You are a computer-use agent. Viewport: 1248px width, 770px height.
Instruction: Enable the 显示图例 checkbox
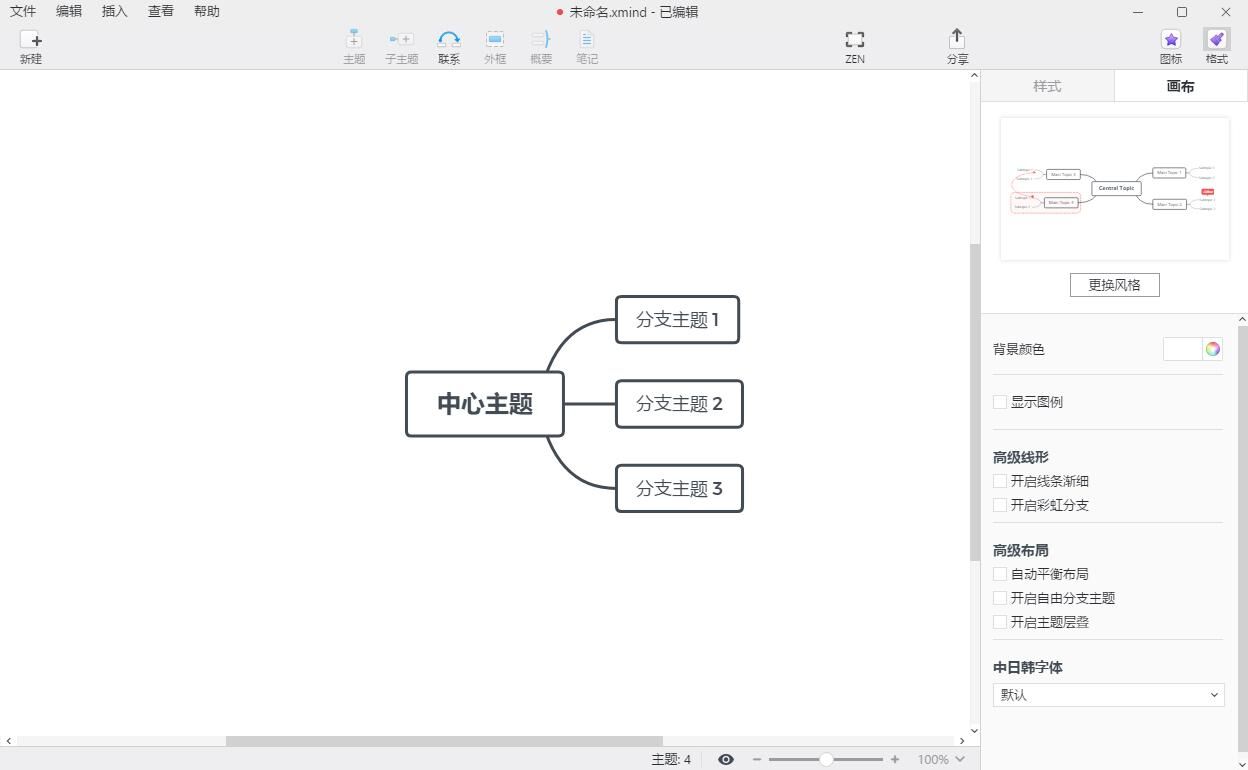pos(1000,402)
